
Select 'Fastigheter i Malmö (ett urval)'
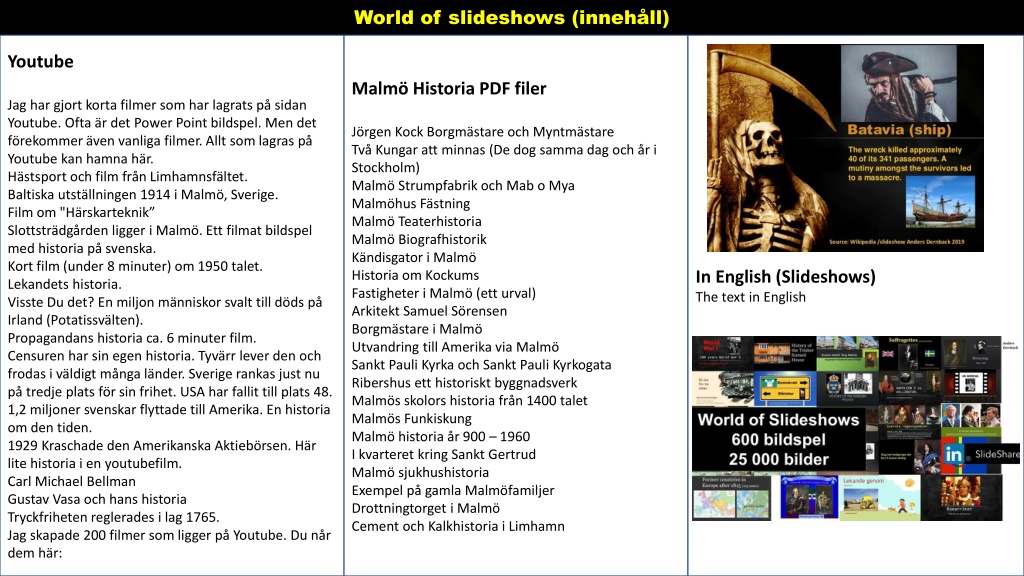pos(443,293)
